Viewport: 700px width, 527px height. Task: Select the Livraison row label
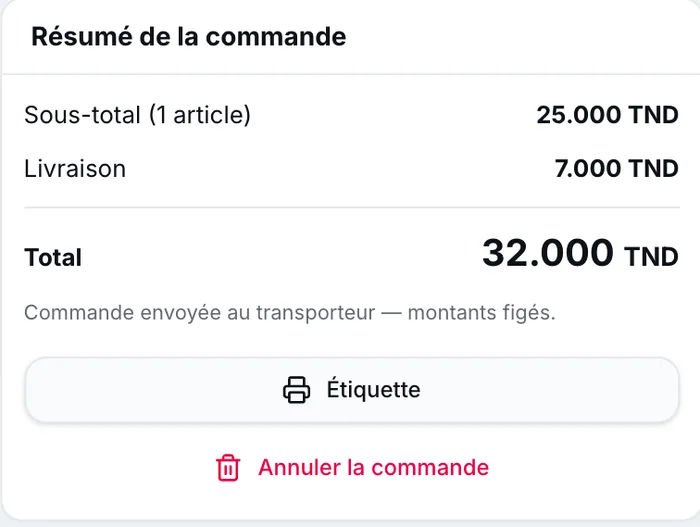(75, 169)
